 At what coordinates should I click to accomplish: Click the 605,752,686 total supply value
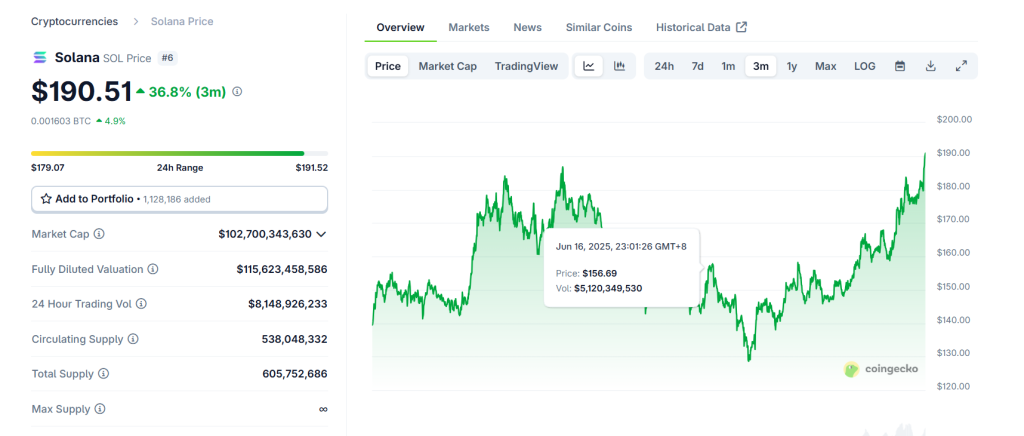295,374
